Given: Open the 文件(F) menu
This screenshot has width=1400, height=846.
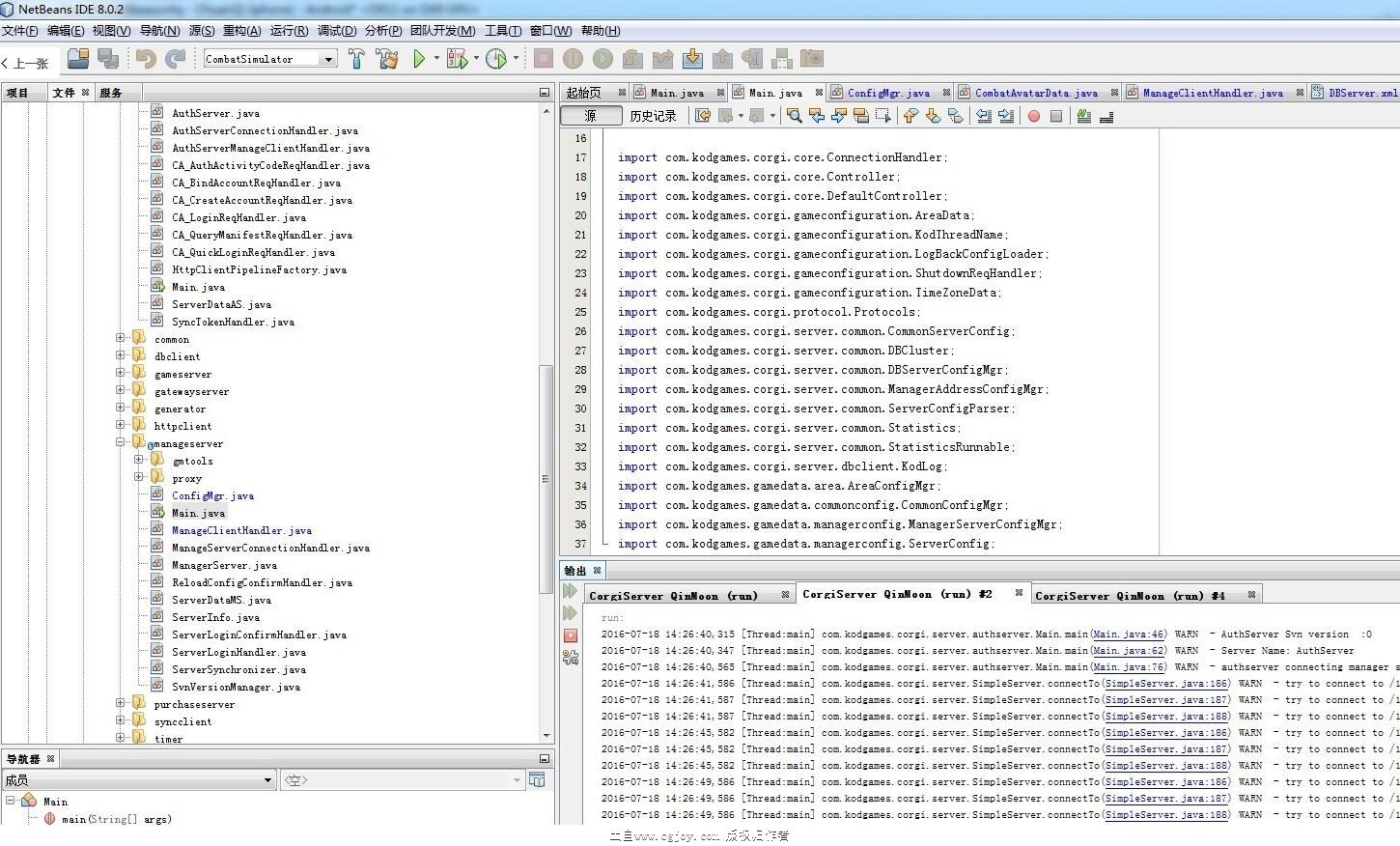Looking at the screenshot, I should click(x=20, y=31).
